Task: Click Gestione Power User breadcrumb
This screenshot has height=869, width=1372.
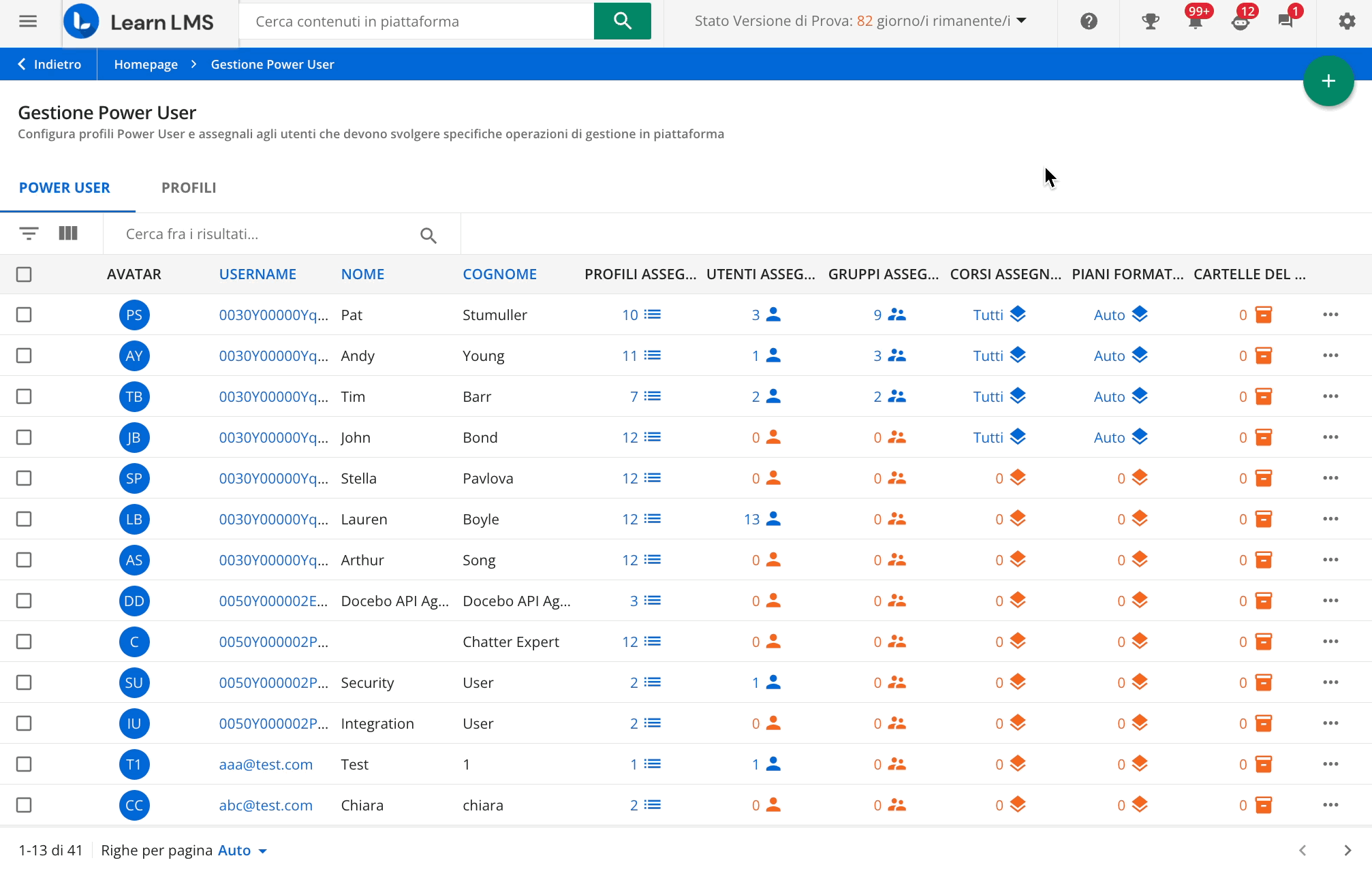Action: click(x=272, y=64)
